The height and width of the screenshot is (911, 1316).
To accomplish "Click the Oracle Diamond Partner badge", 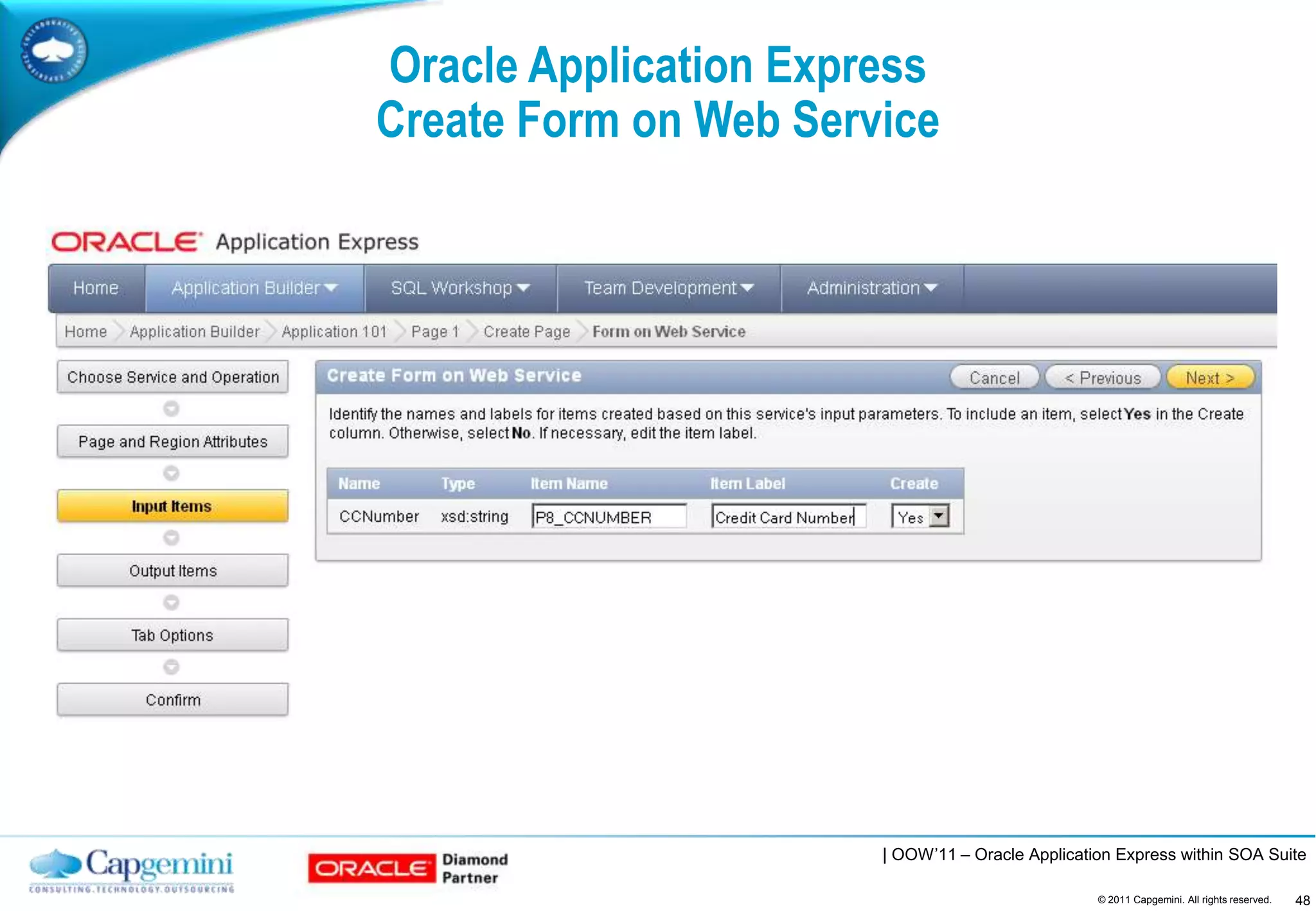I will pyautogui.click(x=408, y=869).
